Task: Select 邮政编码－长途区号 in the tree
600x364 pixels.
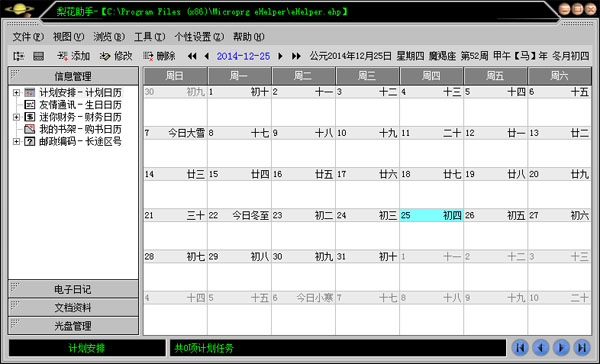Action: click(x=80, y=141)
